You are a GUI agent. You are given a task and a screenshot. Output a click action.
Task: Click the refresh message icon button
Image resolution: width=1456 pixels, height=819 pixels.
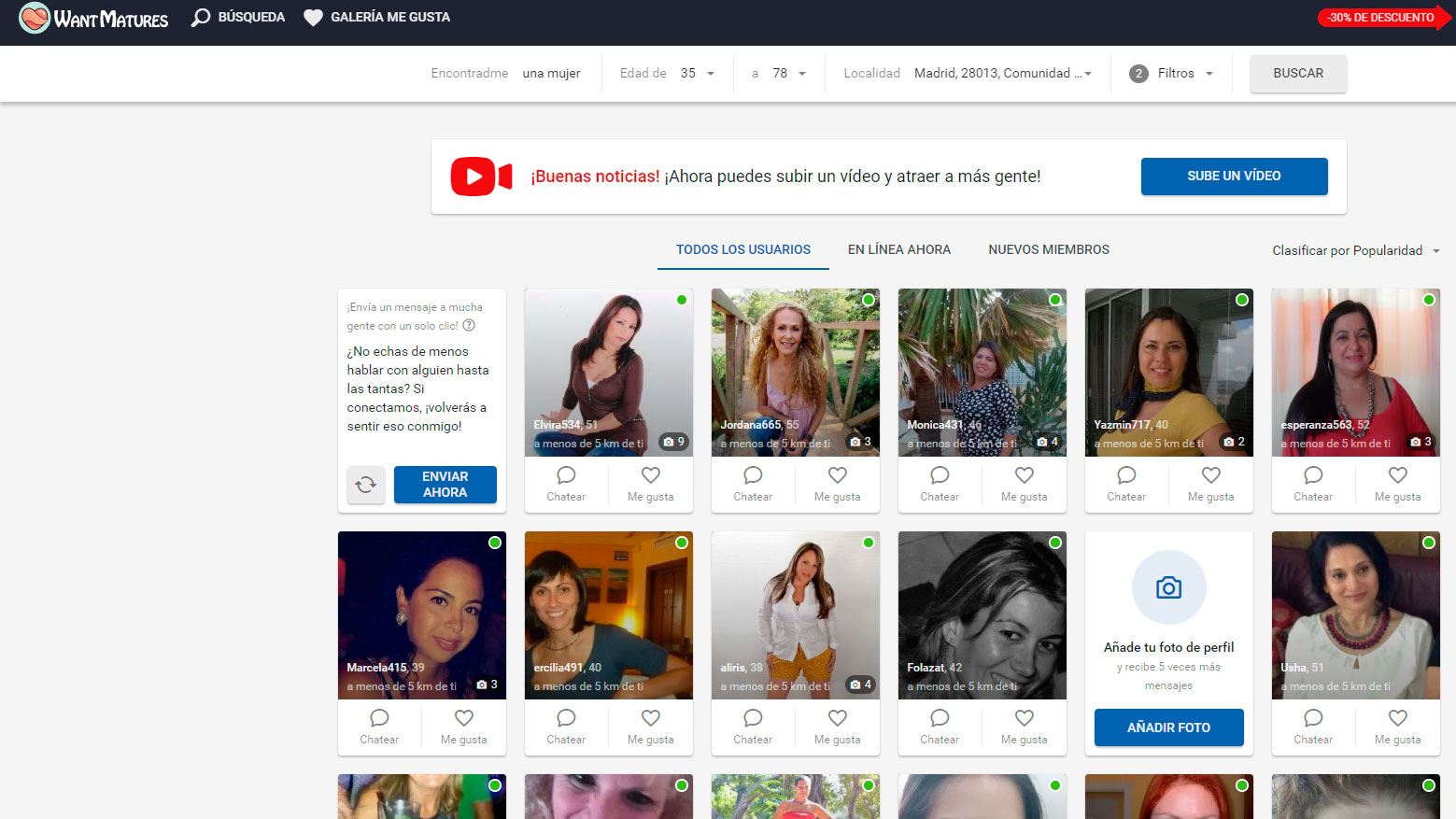pos(366,485)
